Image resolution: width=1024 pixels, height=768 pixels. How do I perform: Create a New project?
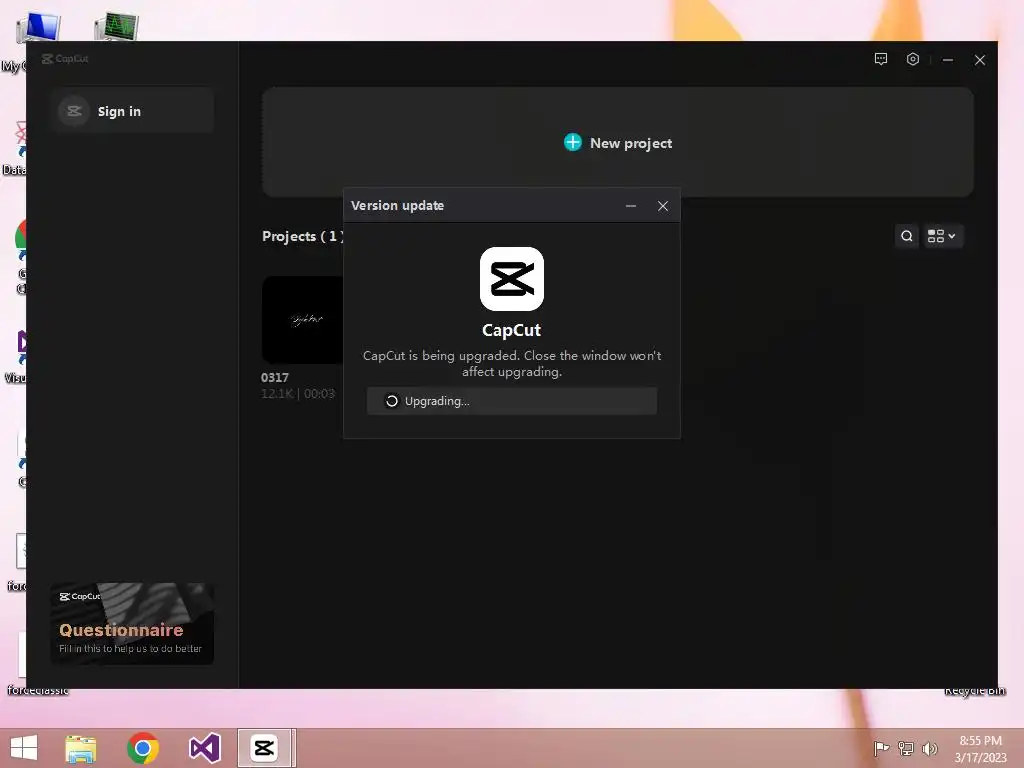point(618,142)
